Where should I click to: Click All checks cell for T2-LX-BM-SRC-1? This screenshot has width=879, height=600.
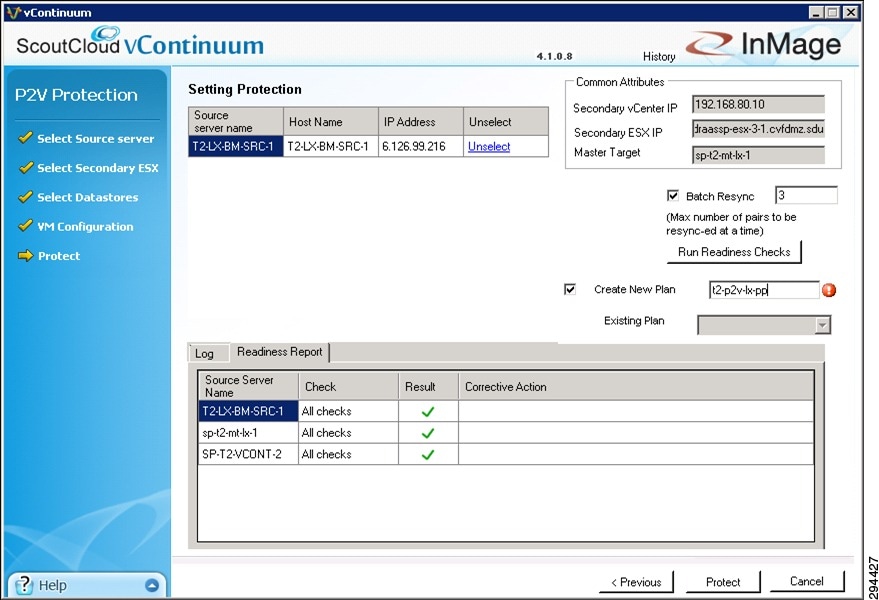pos(348,411)
